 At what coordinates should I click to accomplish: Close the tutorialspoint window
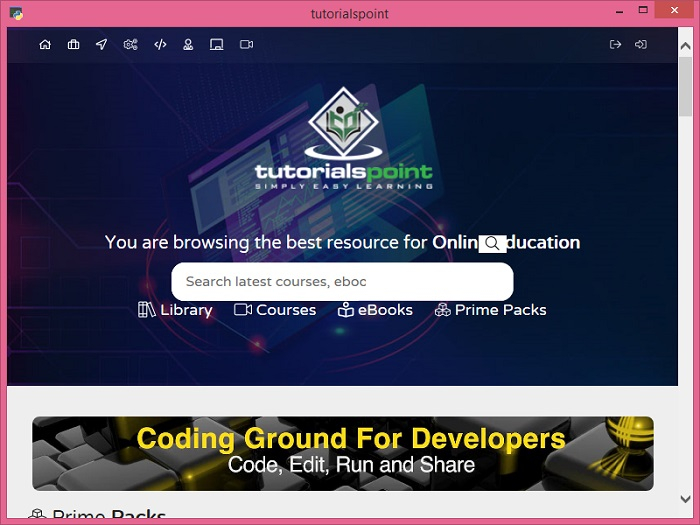674,10
